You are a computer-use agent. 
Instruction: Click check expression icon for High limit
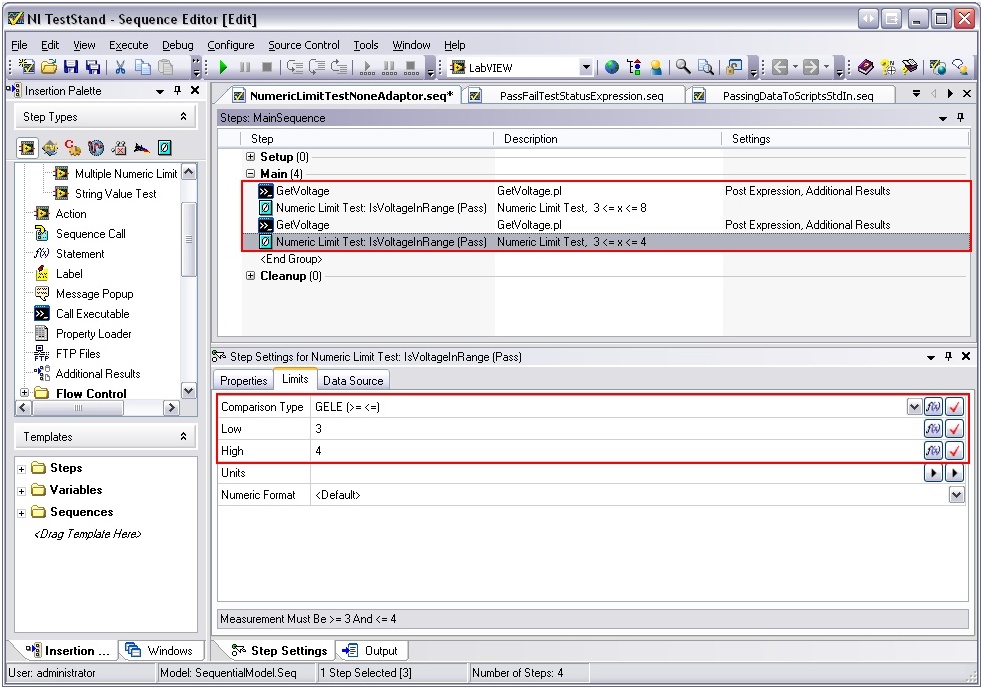954,451
